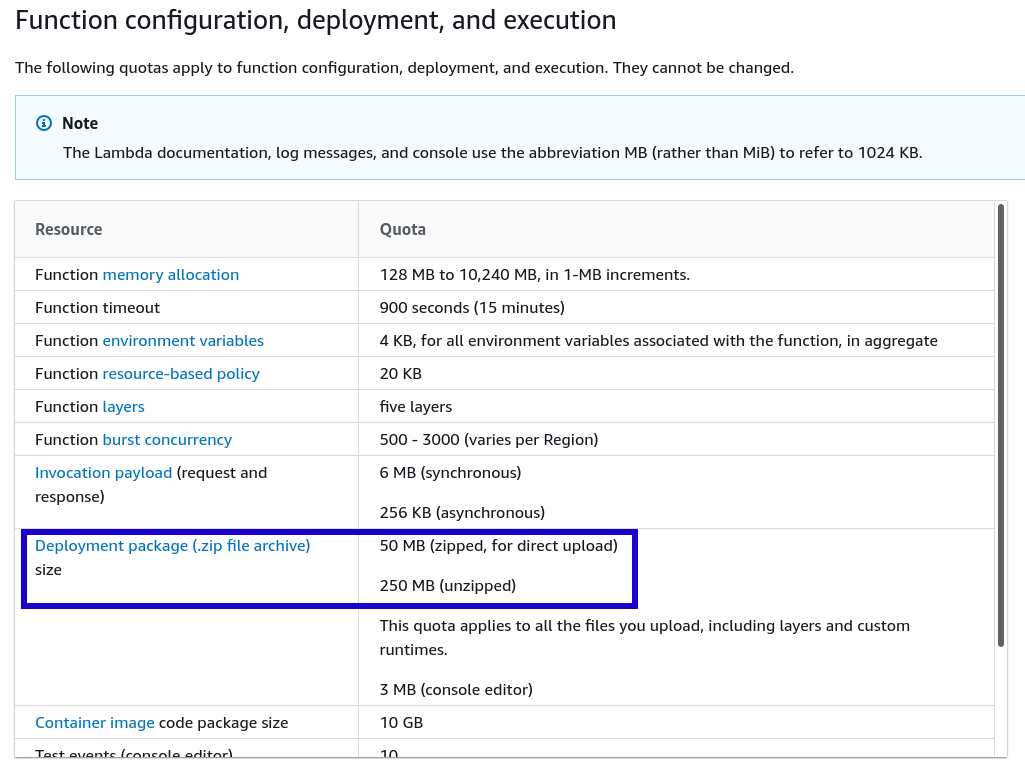Click the environment variables hyperlink

click(x=182, y=340)
